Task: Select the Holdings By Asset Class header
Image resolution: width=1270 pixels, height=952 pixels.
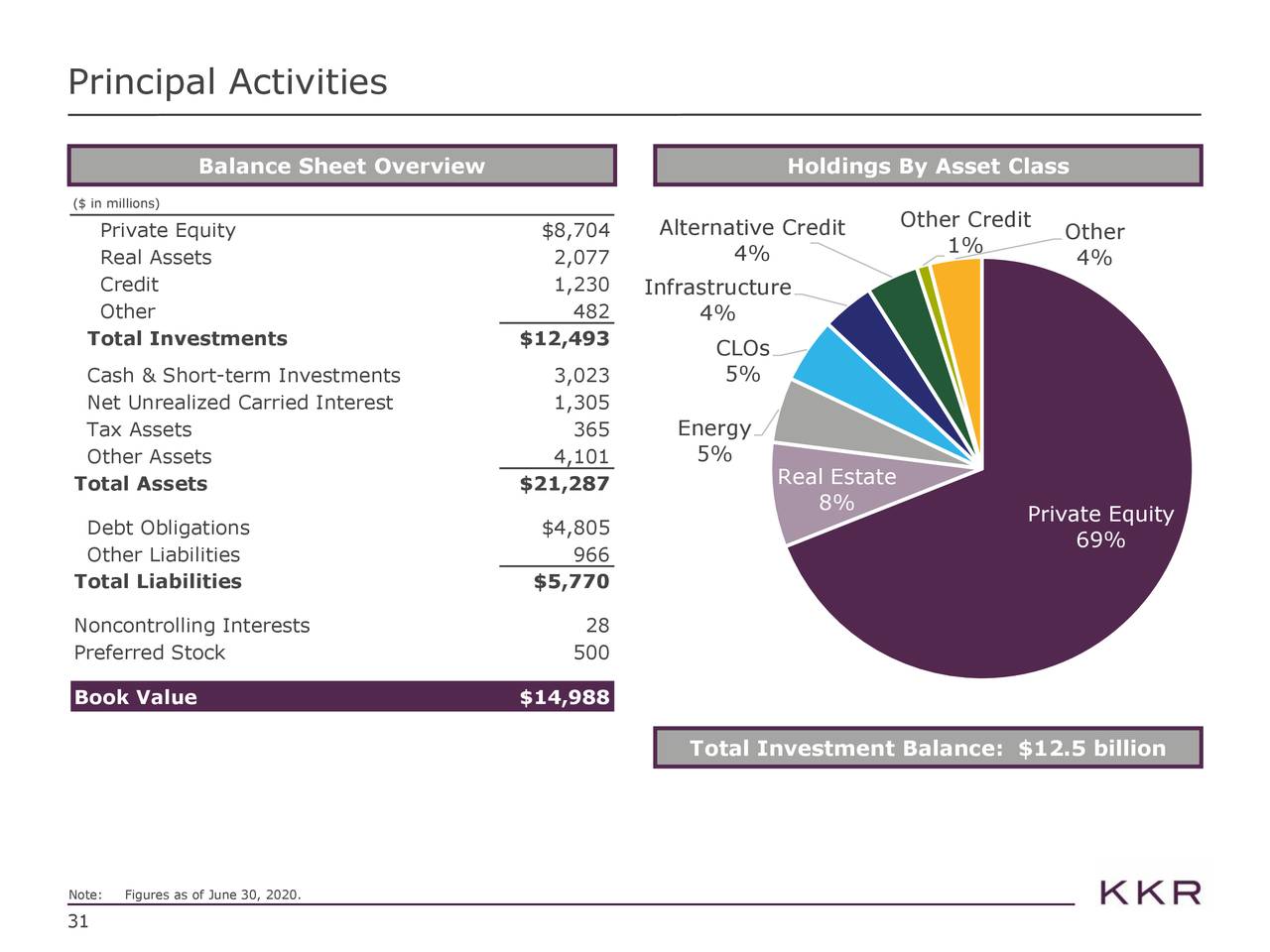Action: point(928,166)
